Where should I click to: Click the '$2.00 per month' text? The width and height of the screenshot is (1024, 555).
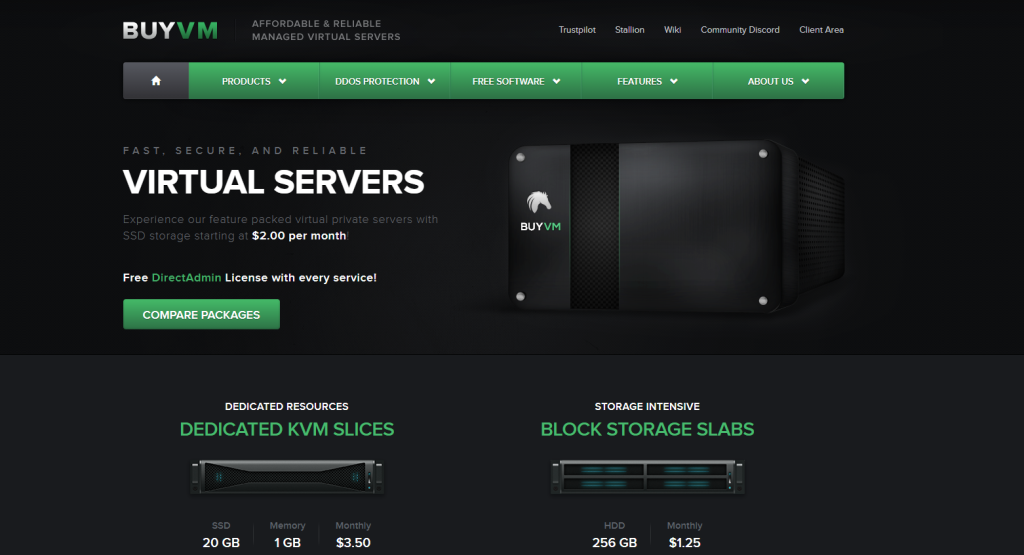click(299, 236)
